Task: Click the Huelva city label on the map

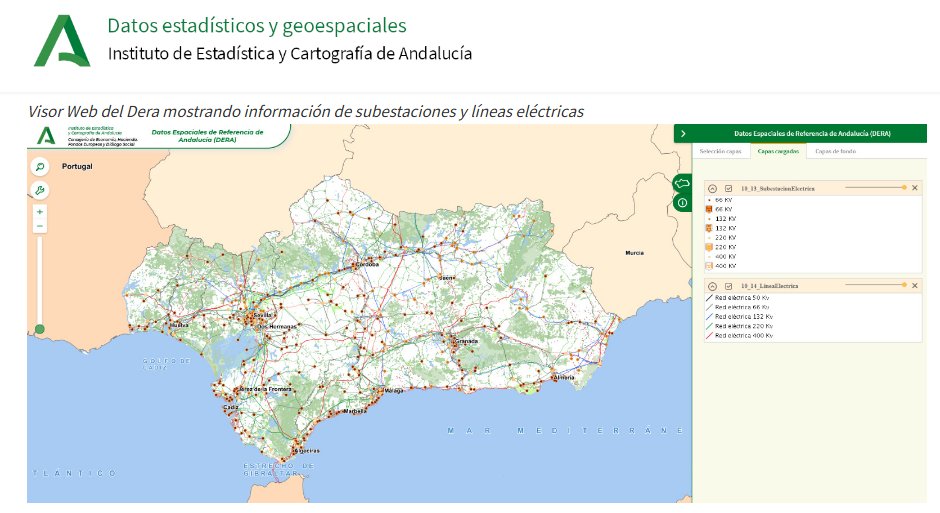Action: point(180,325)
